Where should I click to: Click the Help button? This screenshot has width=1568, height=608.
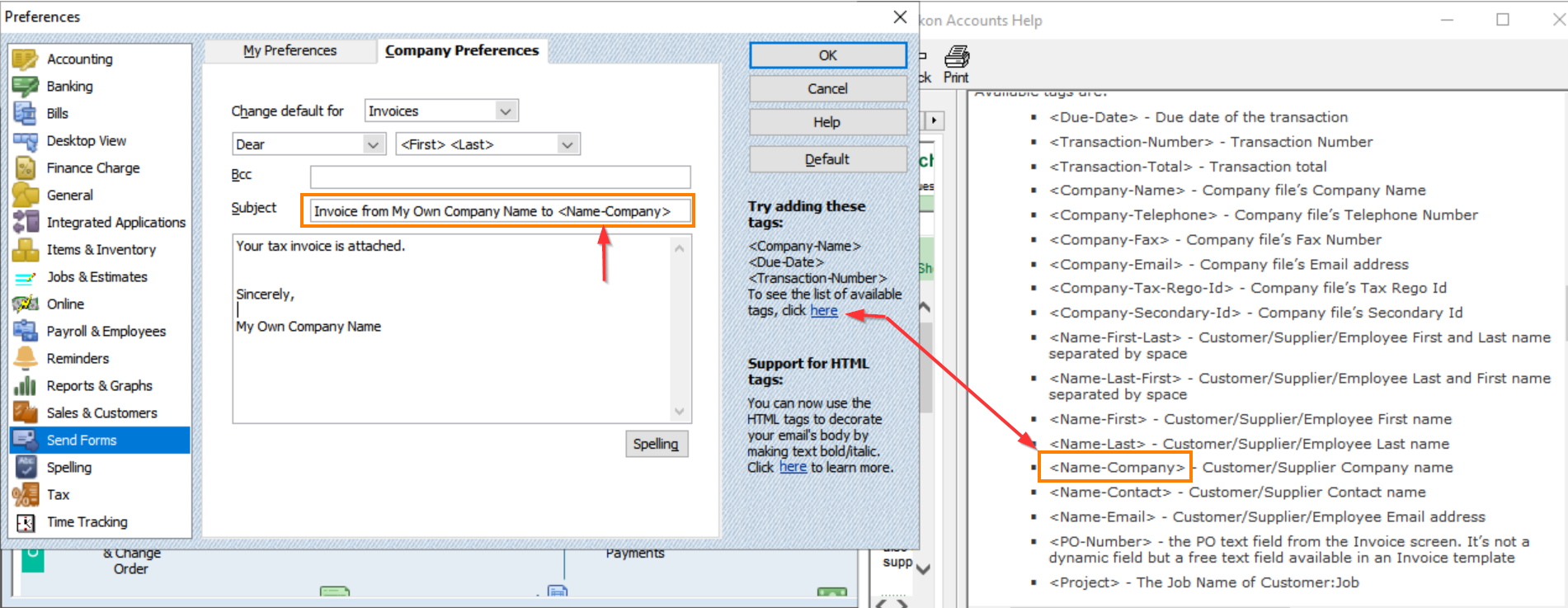[827, 122]
